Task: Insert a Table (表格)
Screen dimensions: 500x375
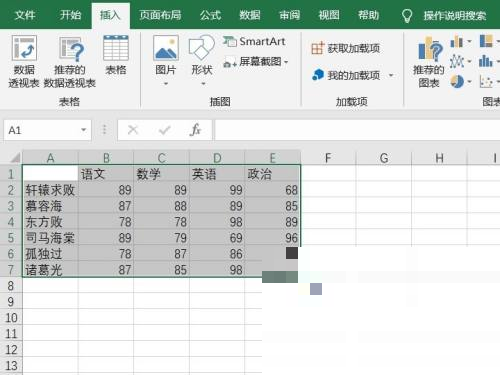Action: 116,55
